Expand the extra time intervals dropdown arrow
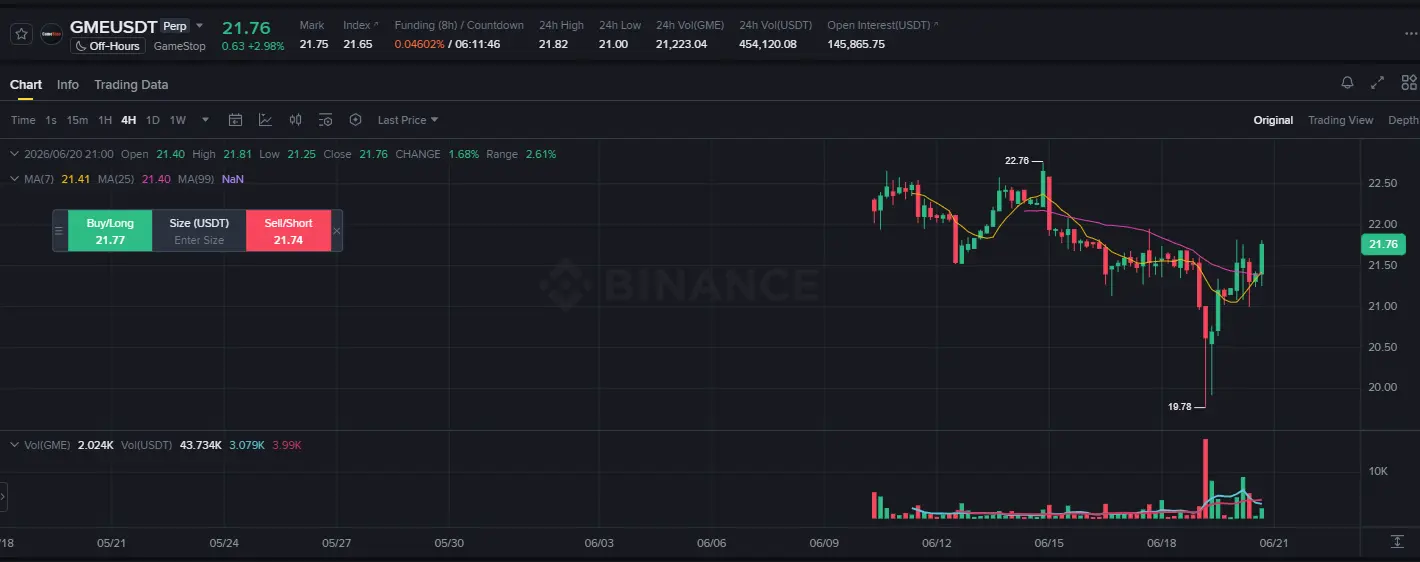This screenshot has height=562, width=1420. point(205,120)
